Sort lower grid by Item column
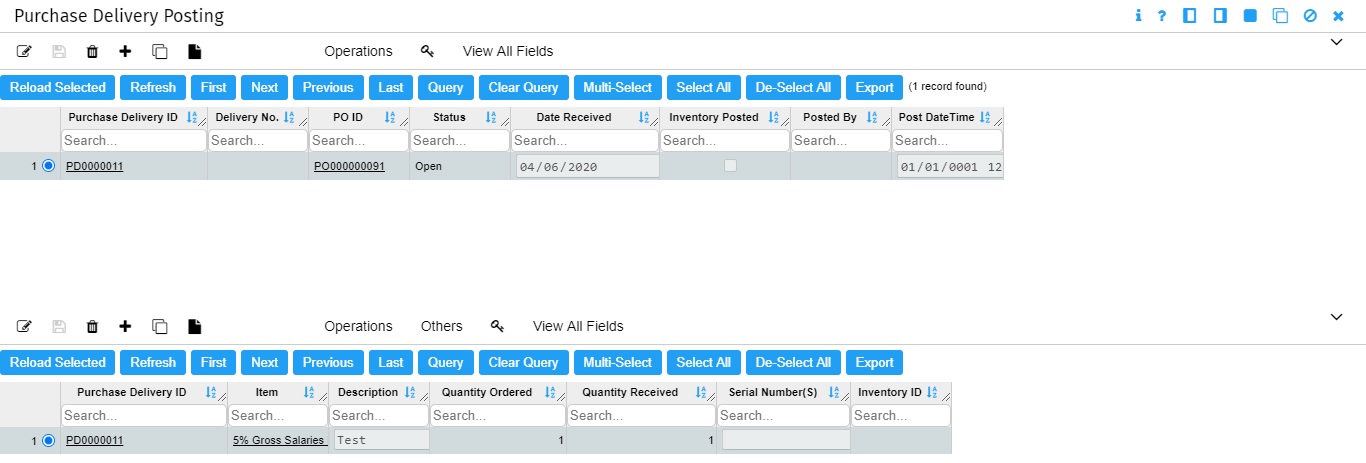Viewport: 1366px width, 463px height. (309, 393)
